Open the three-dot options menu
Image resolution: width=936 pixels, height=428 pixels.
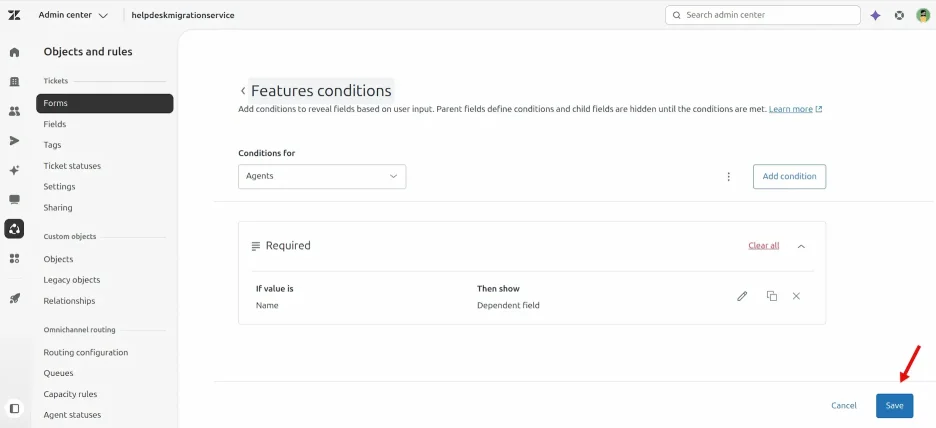pyautogui.click(x=728, y=177)
